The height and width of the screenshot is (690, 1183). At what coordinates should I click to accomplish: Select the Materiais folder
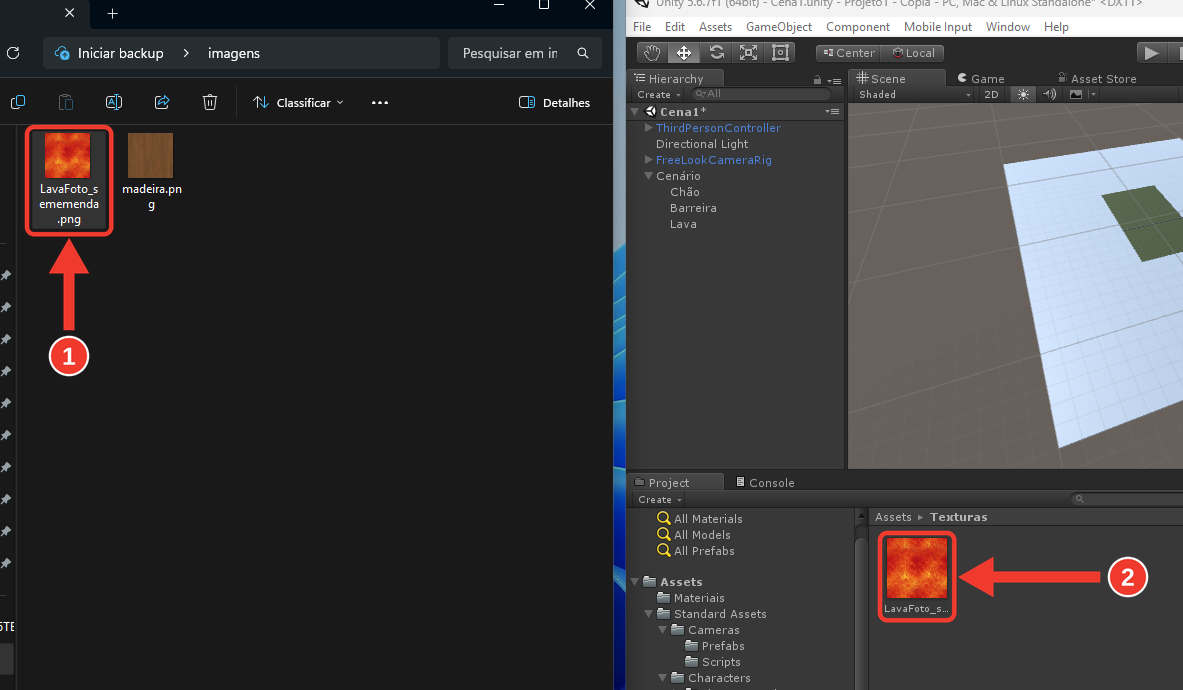(x=691, y=598)
